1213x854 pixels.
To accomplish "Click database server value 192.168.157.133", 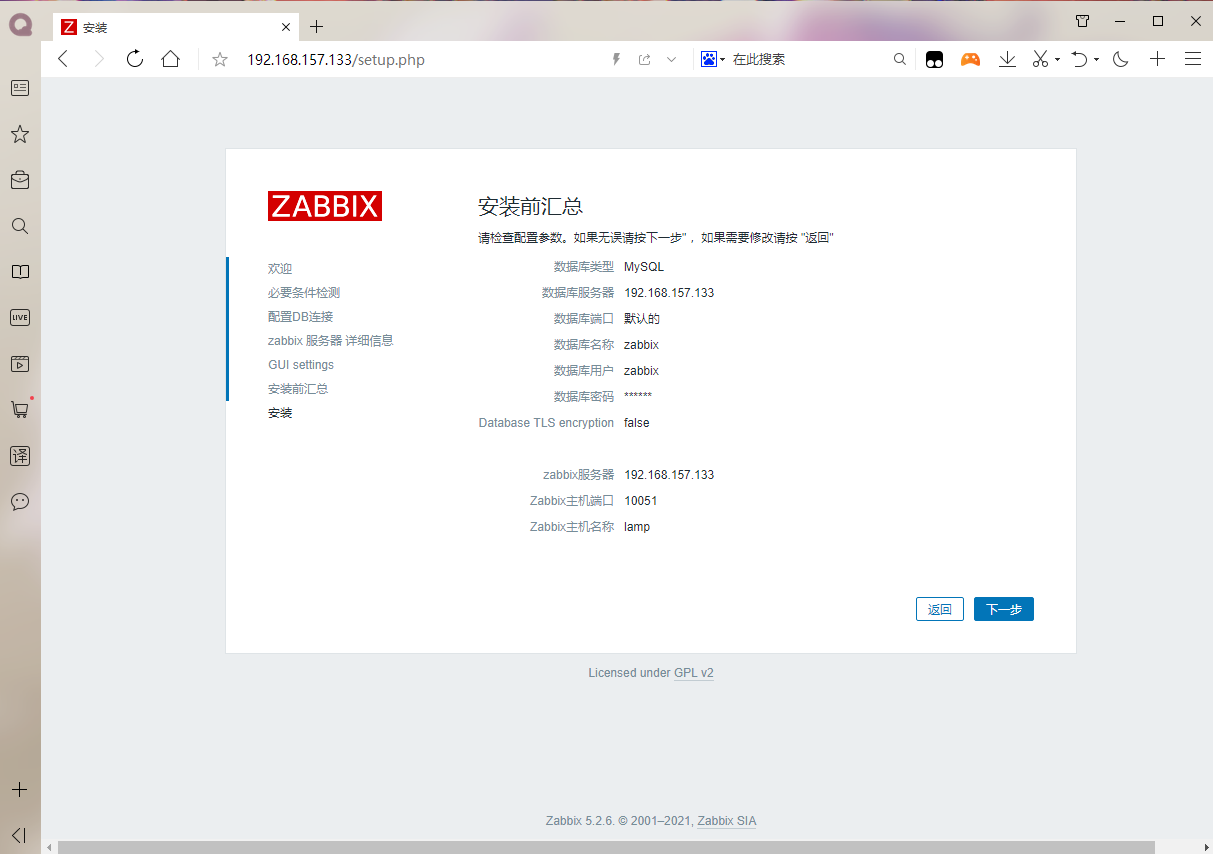I will click(669, 293).
